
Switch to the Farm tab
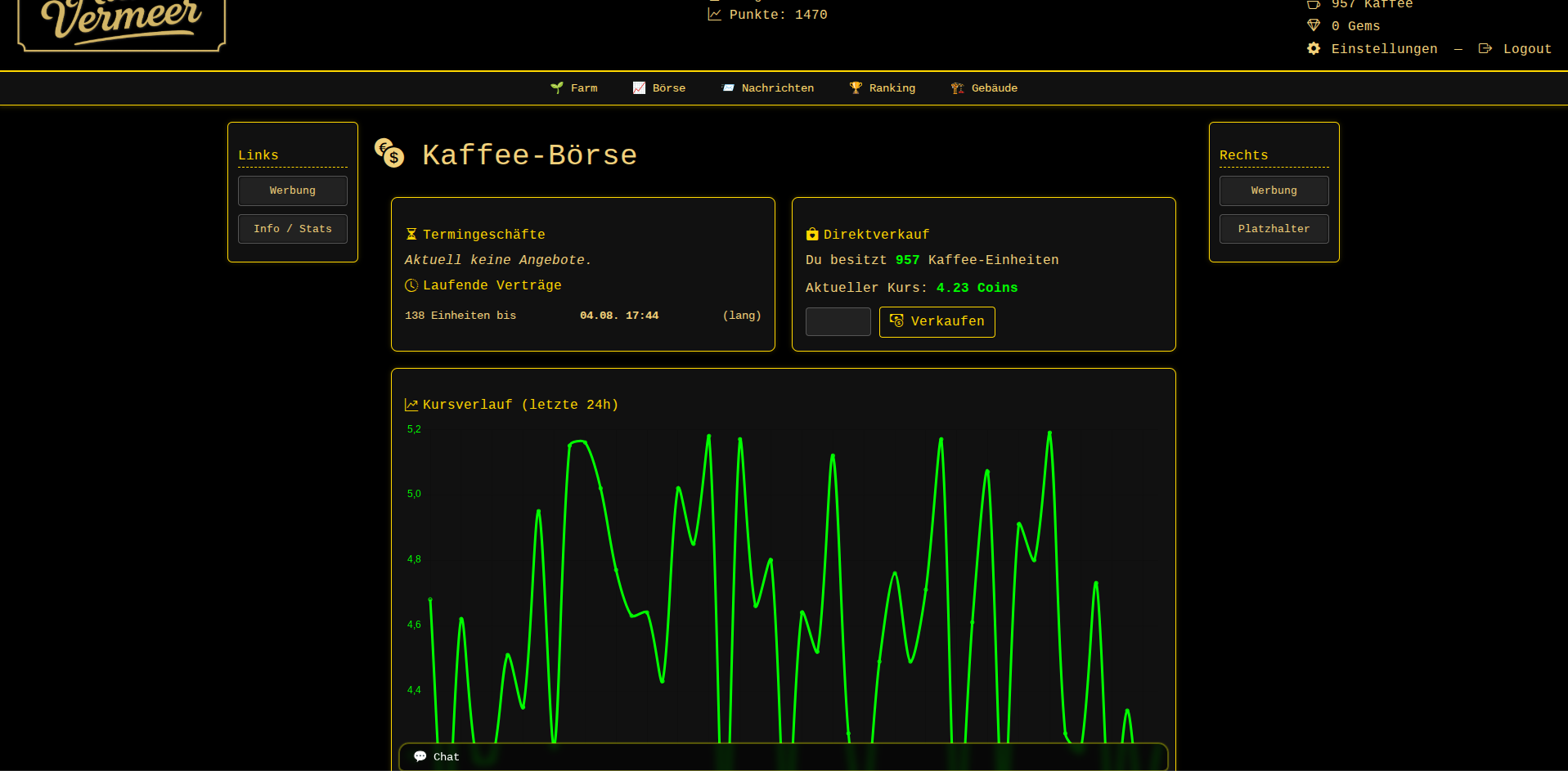click(574, 87)
